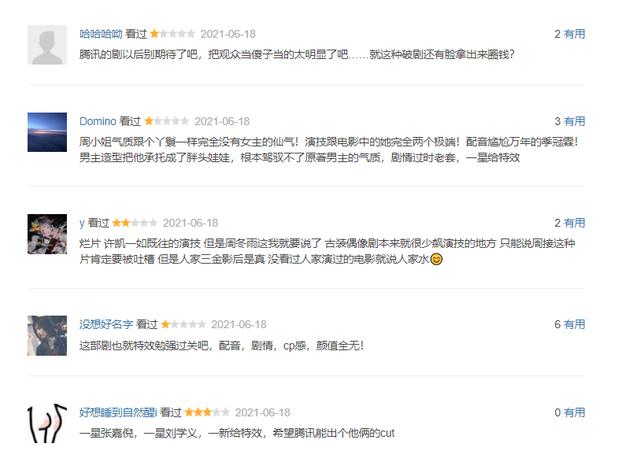Viewport: 640px width, 462px height.
Task: Open 没想好名字's profile avatar
Action: pos(47,335)
